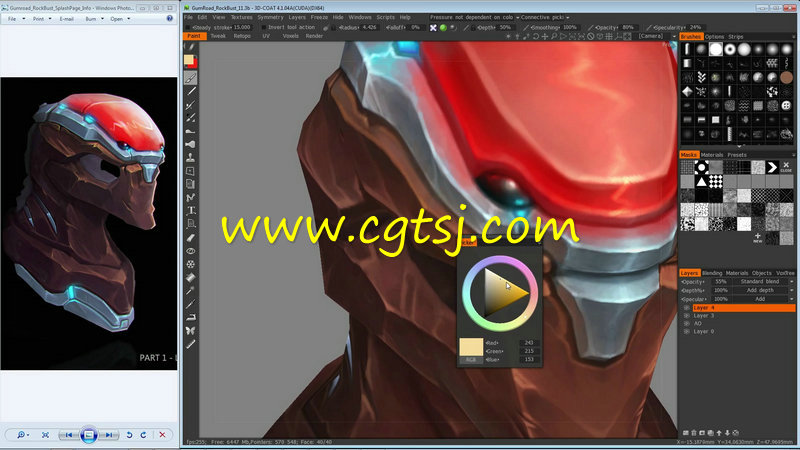The image size is (800, 450).
Task: Enable the Invert tool action checkbox
Action: tap(264, 28)
